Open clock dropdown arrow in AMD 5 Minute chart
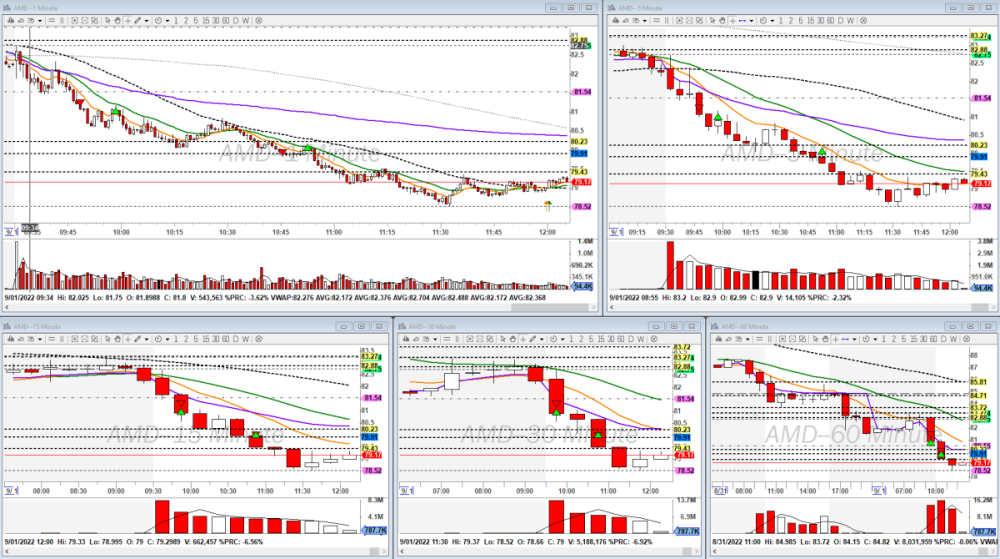Viewport: 1000px width, 559px height. pos(772,20)
